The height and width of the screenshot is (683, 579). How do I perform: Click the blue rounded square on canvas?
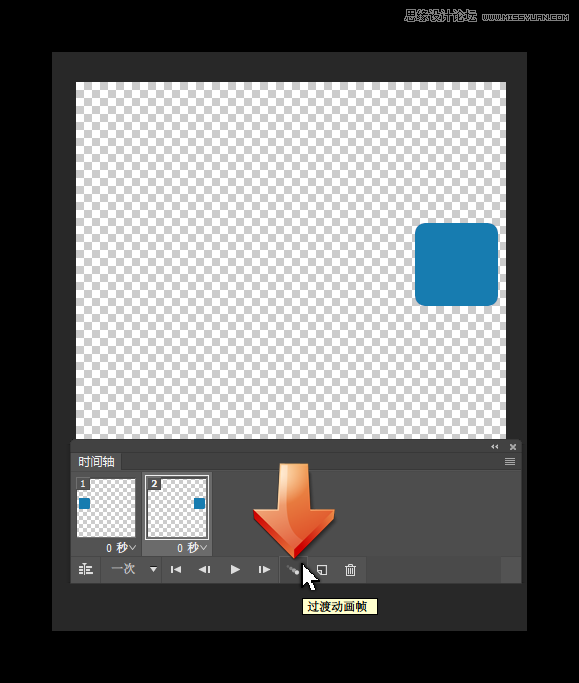coord(456,264)
